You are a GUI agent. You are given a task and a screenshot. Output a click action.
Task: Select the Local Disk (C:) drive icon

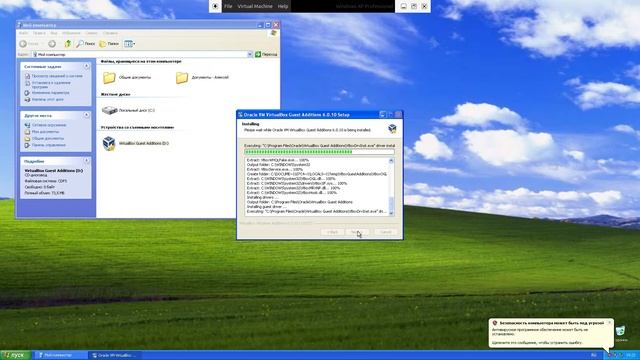coord(109,110)
